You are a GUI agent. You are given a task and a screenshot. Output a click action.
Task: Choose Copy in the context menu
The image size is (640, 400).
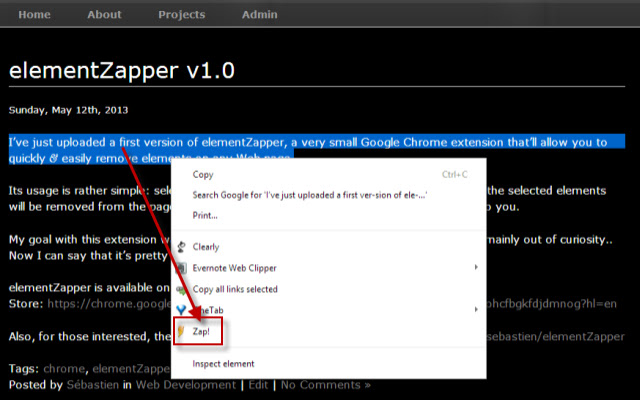pyautogui.click(x=329, y=174)
